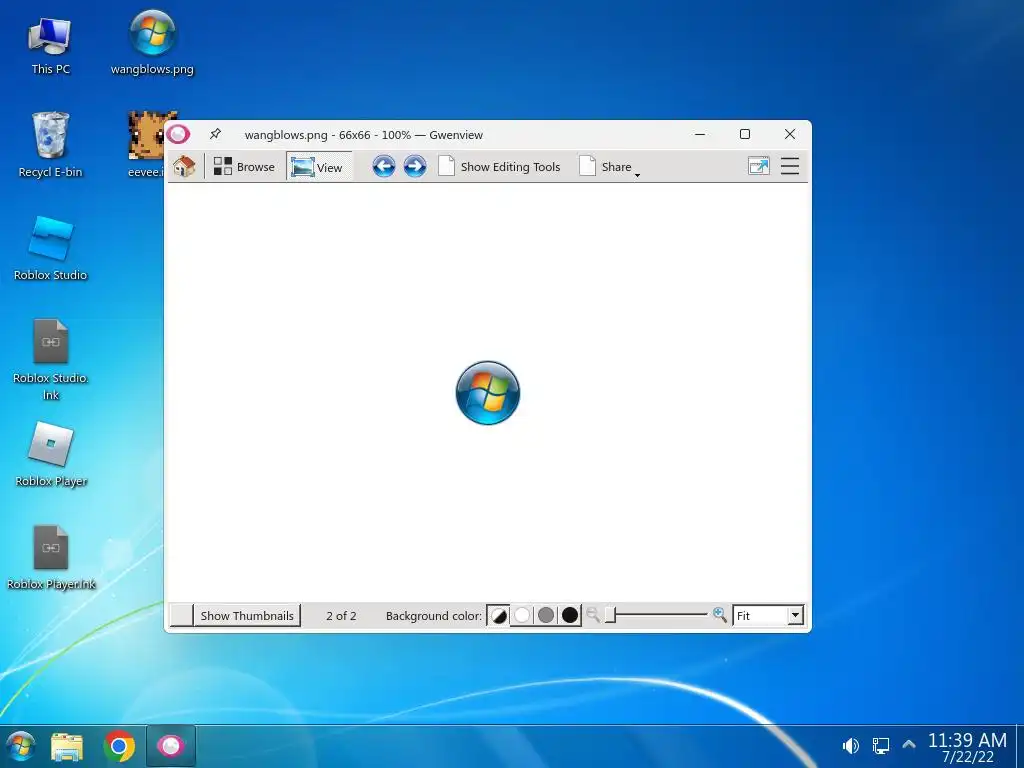Open the Share dropdown

(609, 167)
